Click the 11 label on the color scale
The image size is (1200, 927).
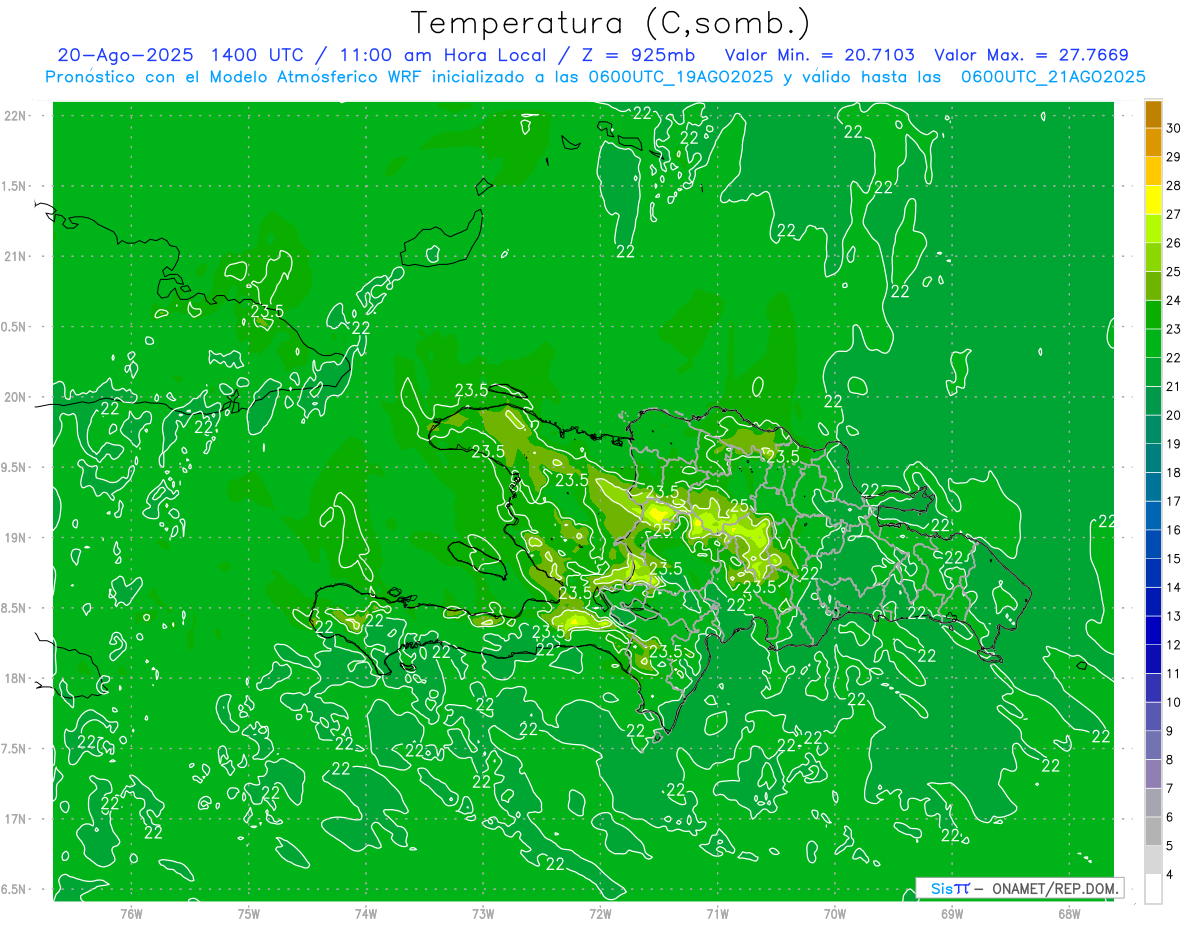pyautogui.click(x=1174, y=674)
